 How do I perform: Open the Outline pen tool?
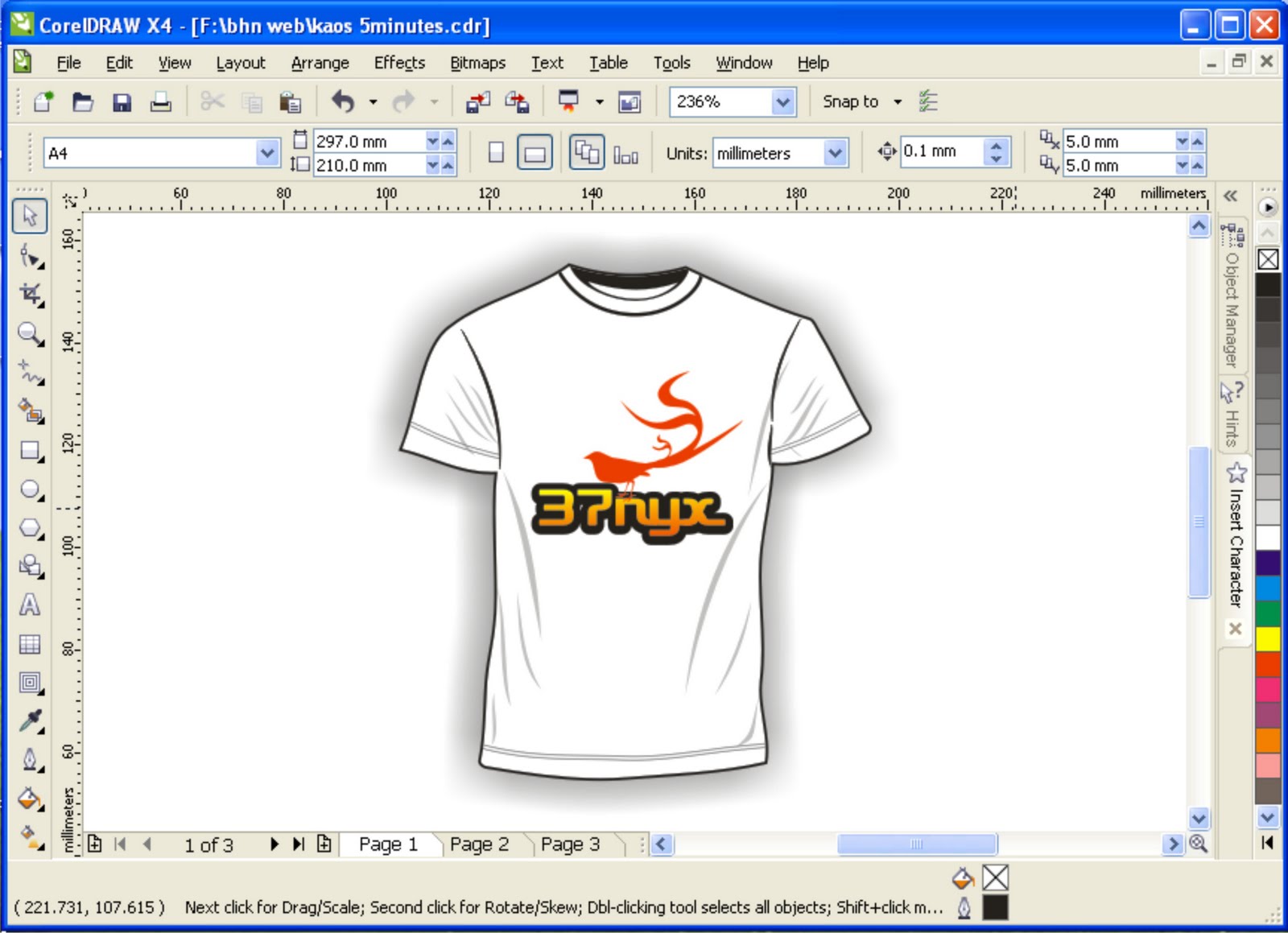31,760
